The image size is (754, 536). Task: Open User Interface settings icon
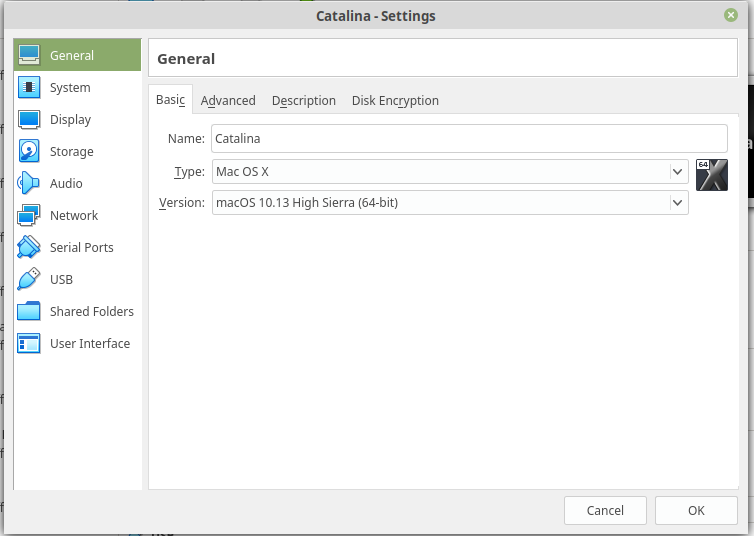[x=29, y=344]
